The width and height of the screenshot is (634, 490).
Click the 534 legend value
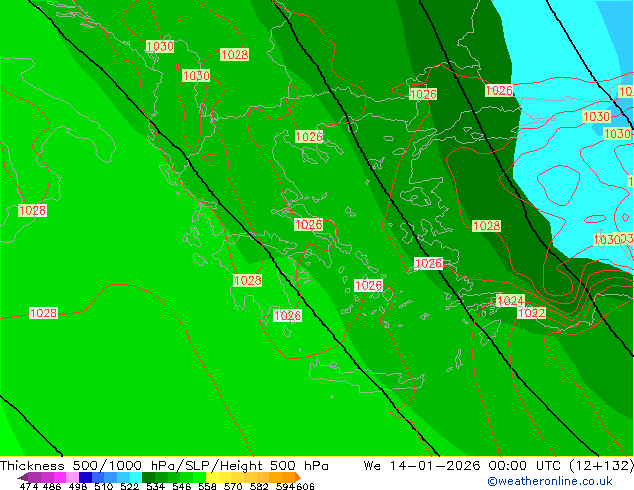click(155, 486)
